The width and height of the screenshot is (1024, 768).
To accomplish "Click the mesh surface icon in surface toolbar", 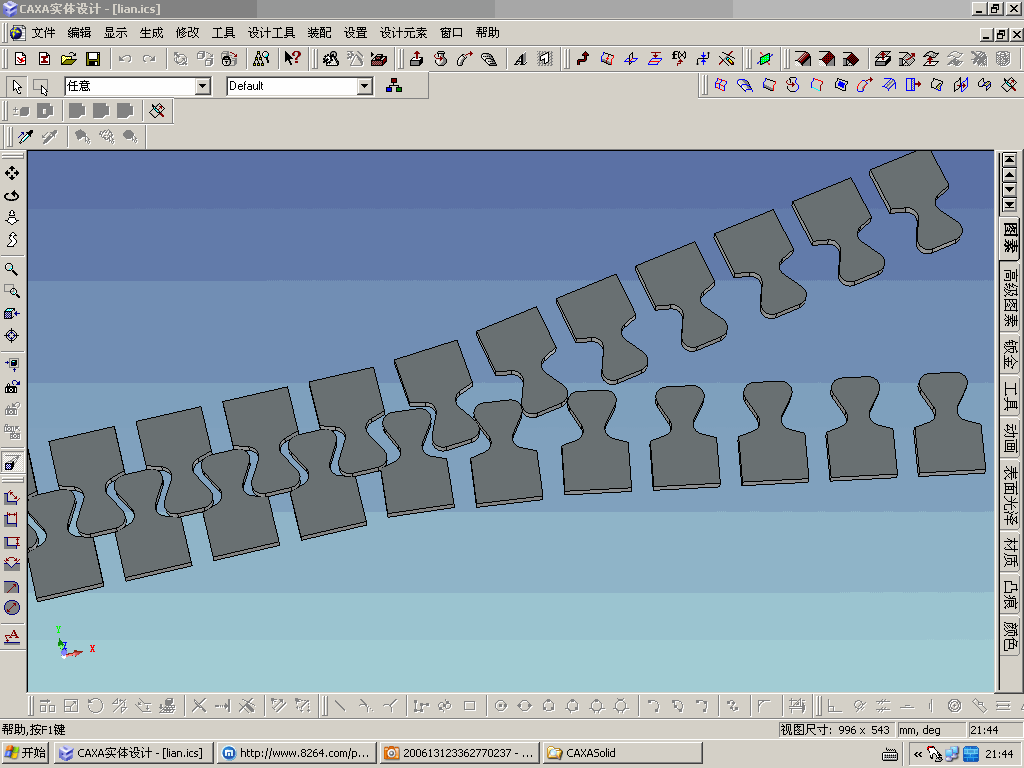I will [720, 85].
